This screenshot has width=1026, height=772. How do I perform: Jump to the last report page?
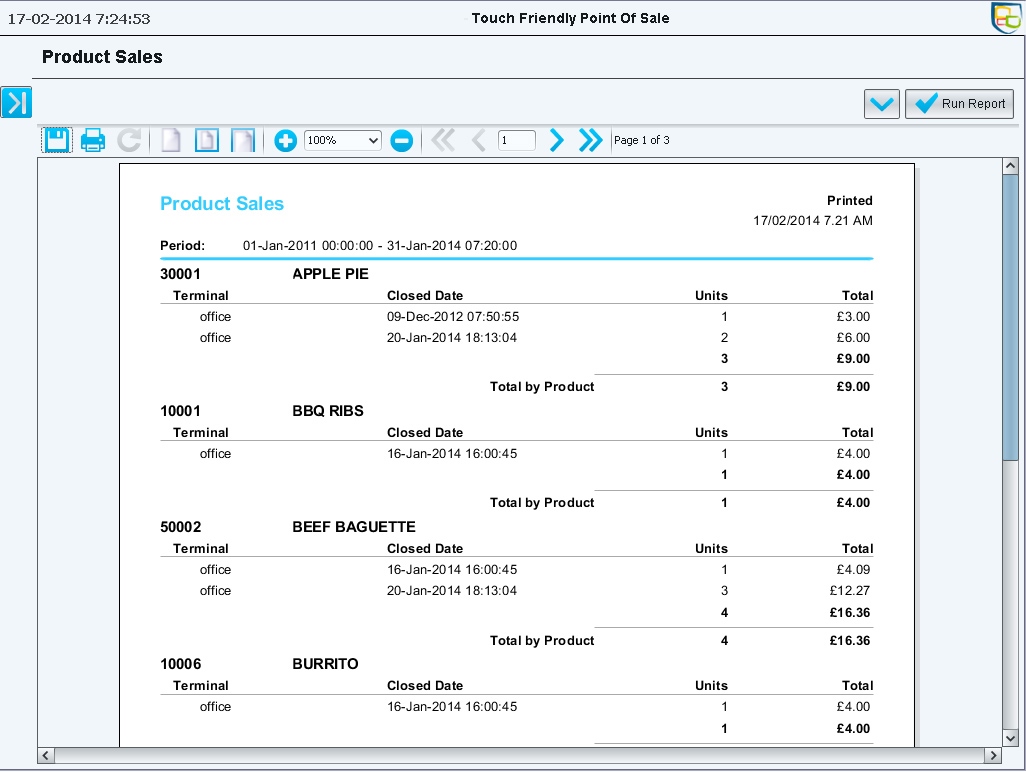pyautogui.click(x=591, y=141)
